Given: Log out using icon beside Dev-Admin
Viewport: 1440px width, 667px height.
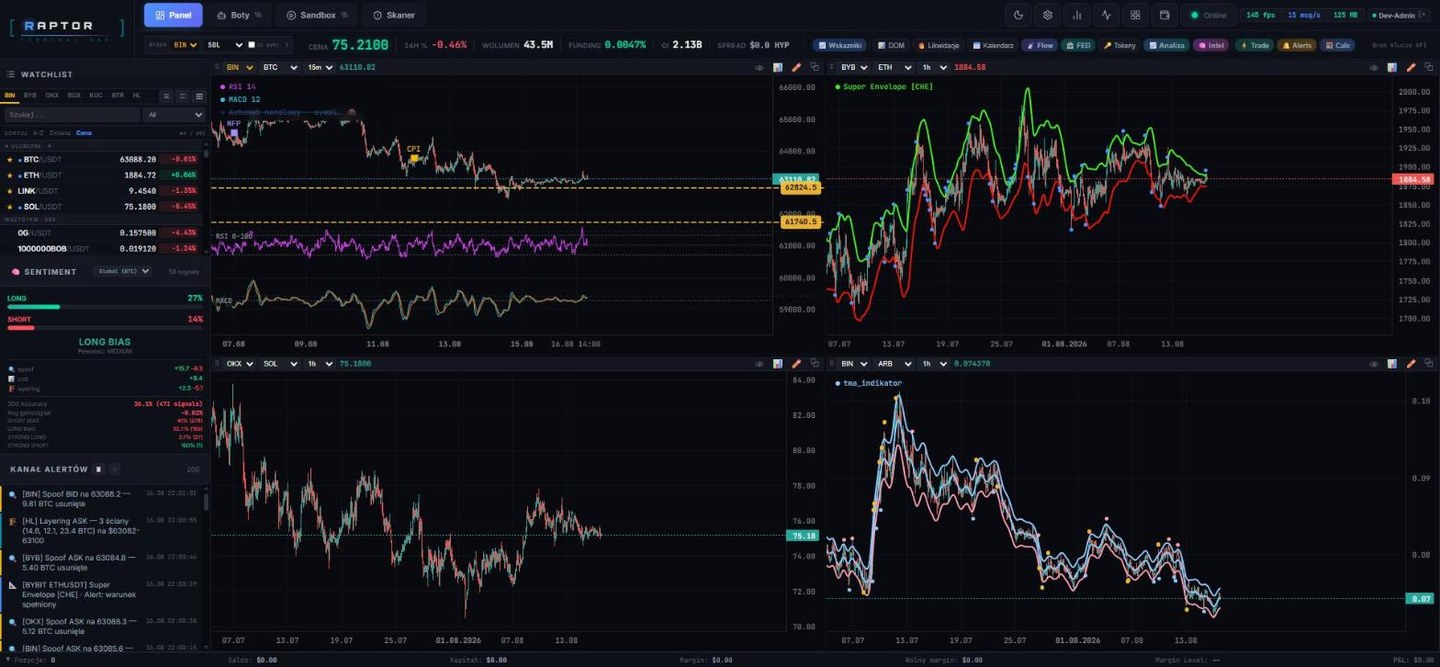Looking at the screenshot, I should [x=1423, y=15].
